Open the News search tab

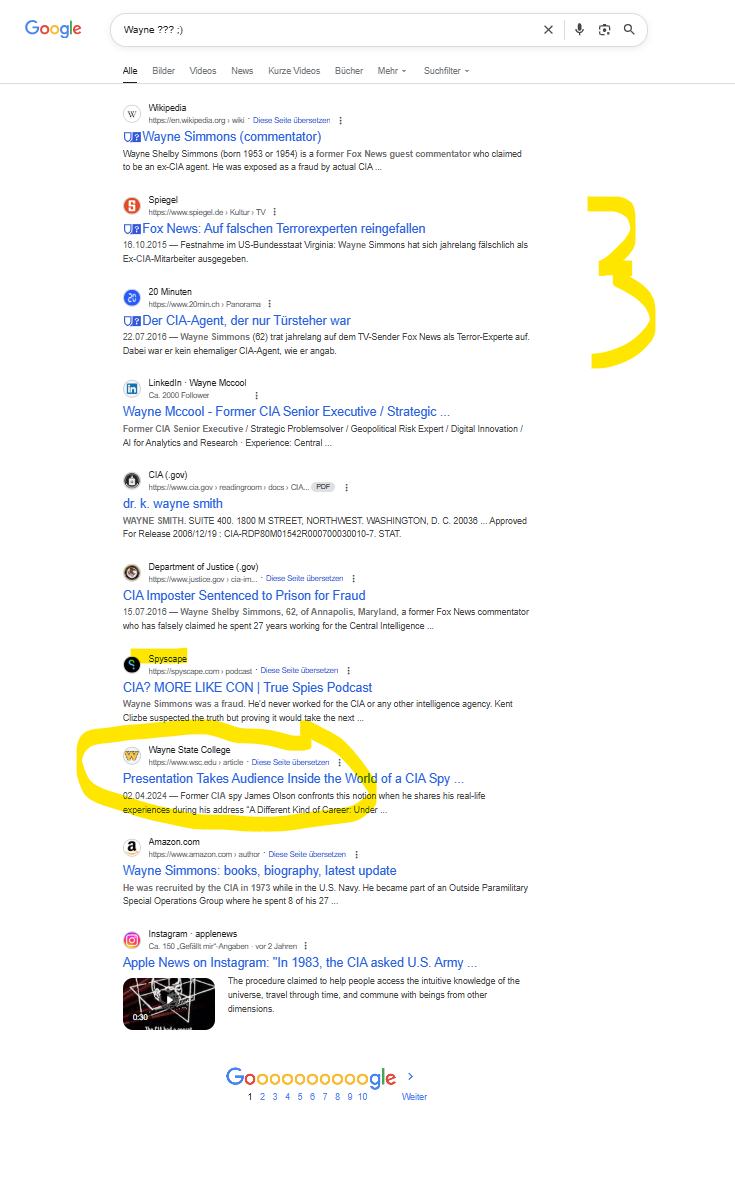click(x=242, y=71)
